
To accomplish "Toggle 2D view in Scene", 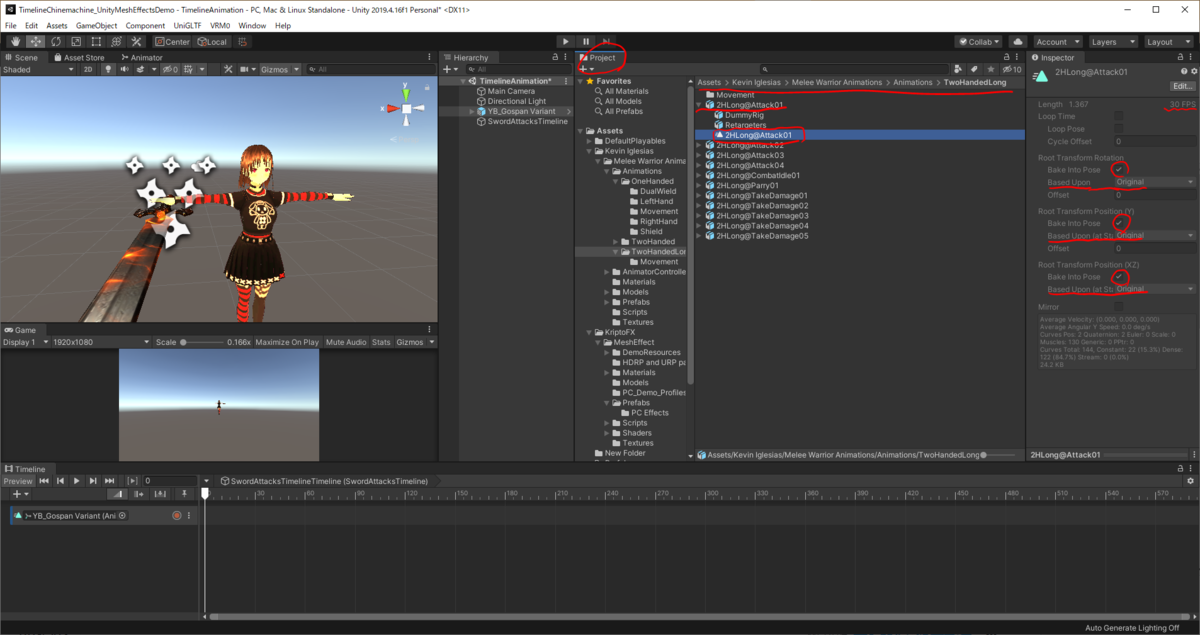I will pyautogui.click(x=88, y=70).
